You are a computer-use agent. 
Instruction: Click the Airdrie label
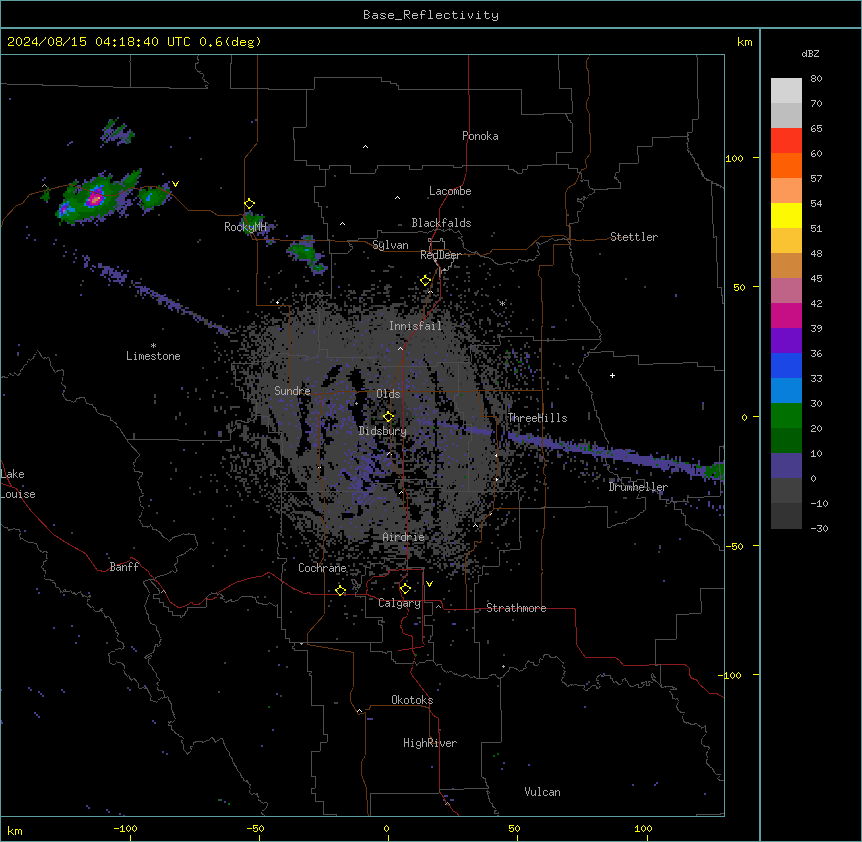tap(403, 537)
